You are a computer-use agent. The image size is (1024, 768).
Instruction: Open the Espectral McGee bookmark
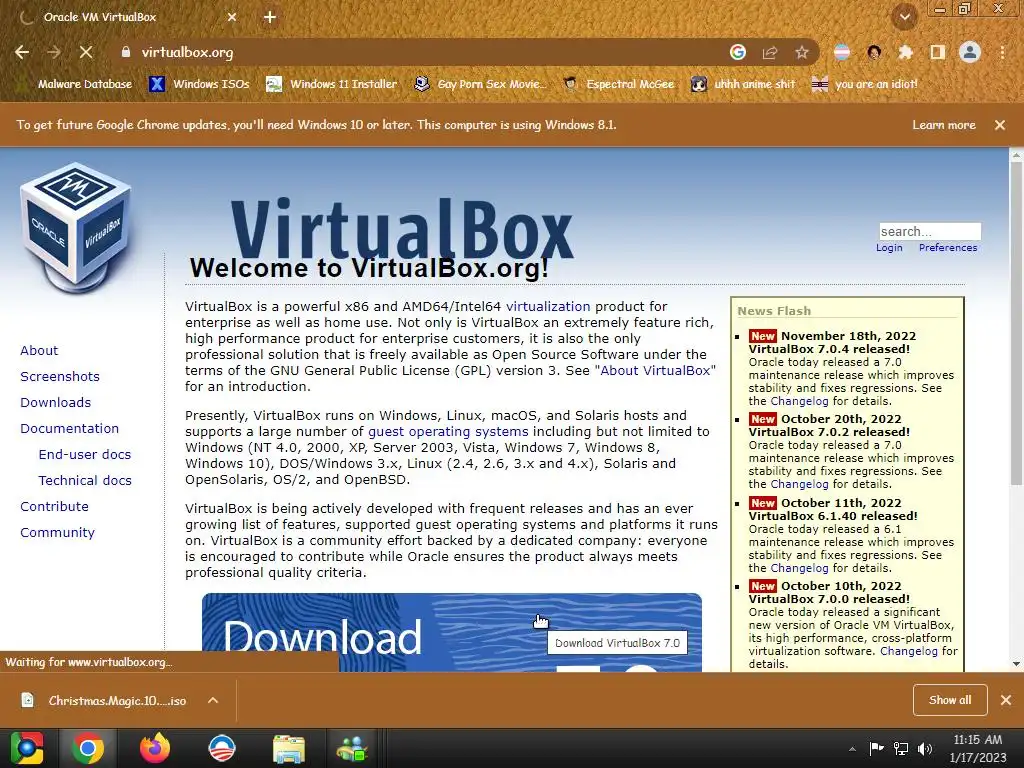click(619, 84)
